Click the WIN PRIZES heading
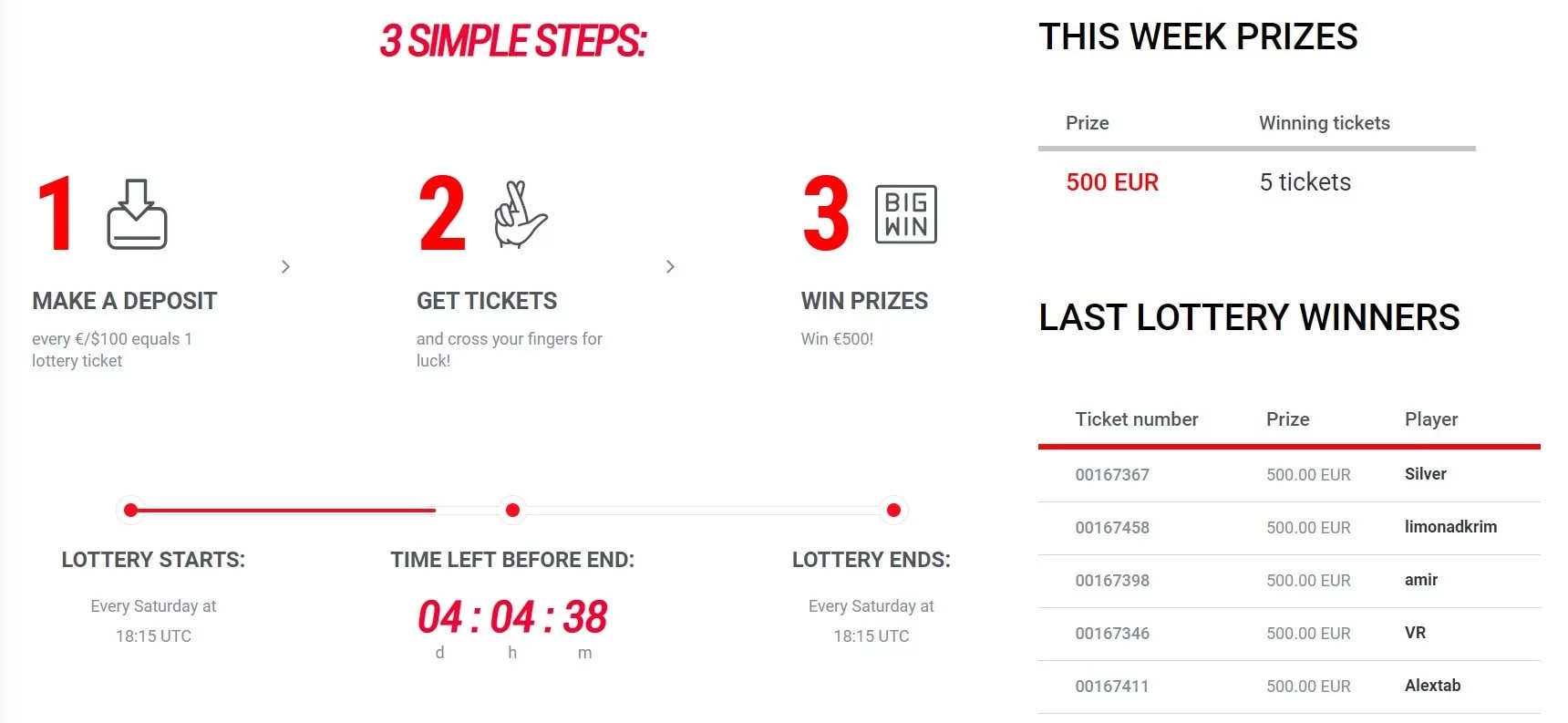1568x723 pixels. click(x=864, y=301)
